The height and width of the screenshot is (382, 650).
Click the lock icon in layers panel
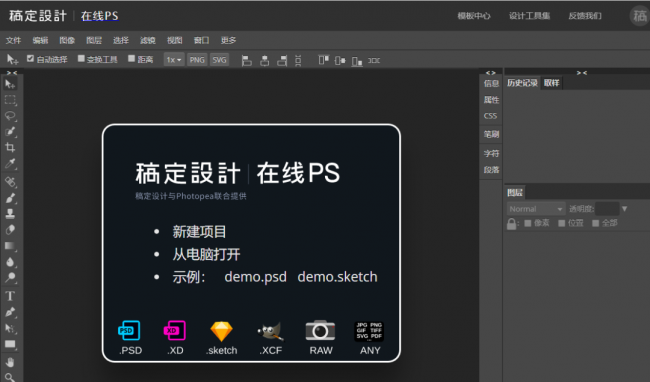pos(512,224)
